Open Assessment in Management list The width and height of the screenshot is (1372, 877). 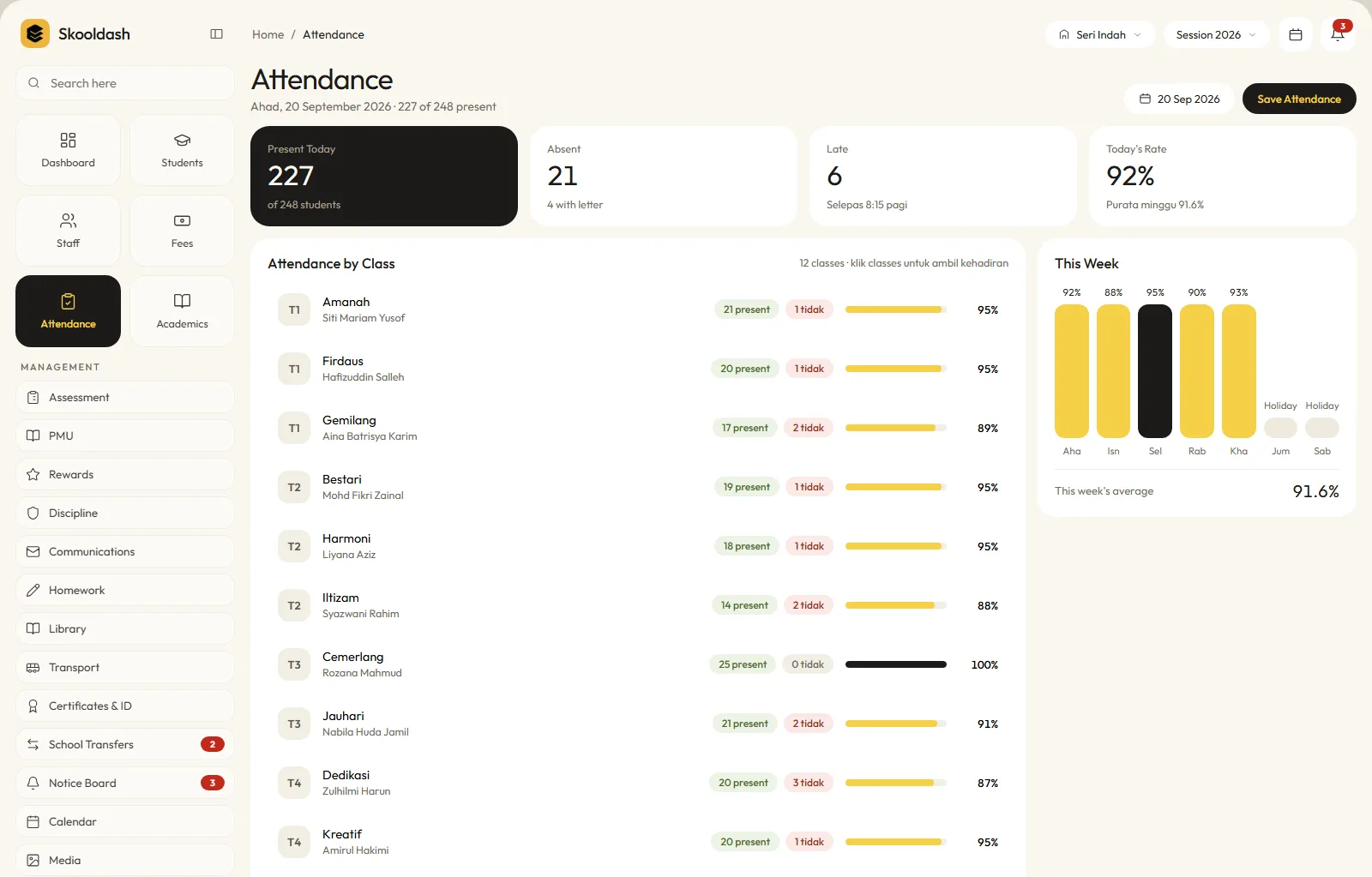(x=125, y=398)
